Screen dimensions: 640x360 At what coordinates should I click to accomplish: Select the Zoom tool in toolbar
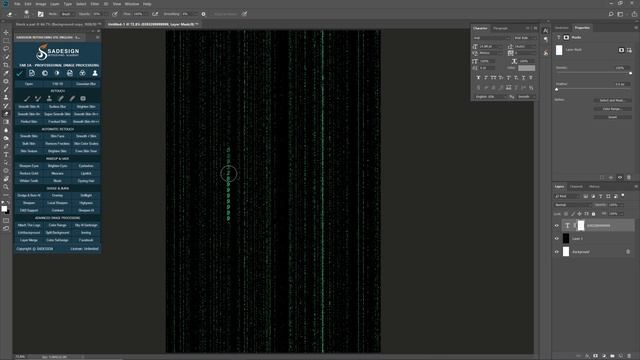tap(6, 187)
